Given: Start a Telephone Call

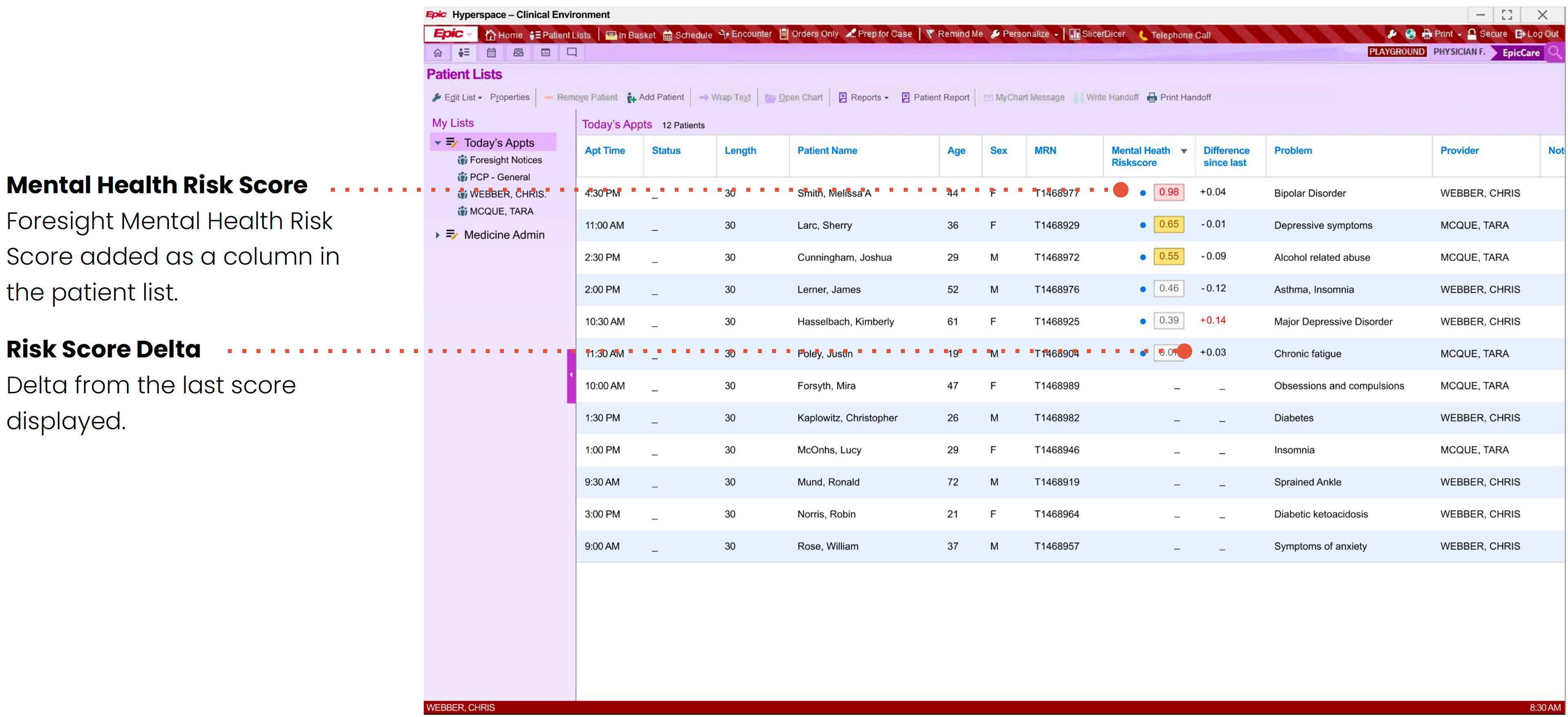Looking at the screenshot, I should 1174,35.
